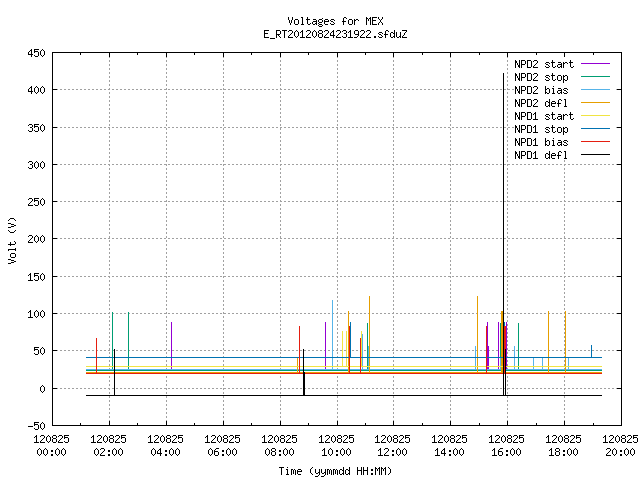Click the NPD2 stop green legend line
Screen dimensions: 640x480
(595, 77)
